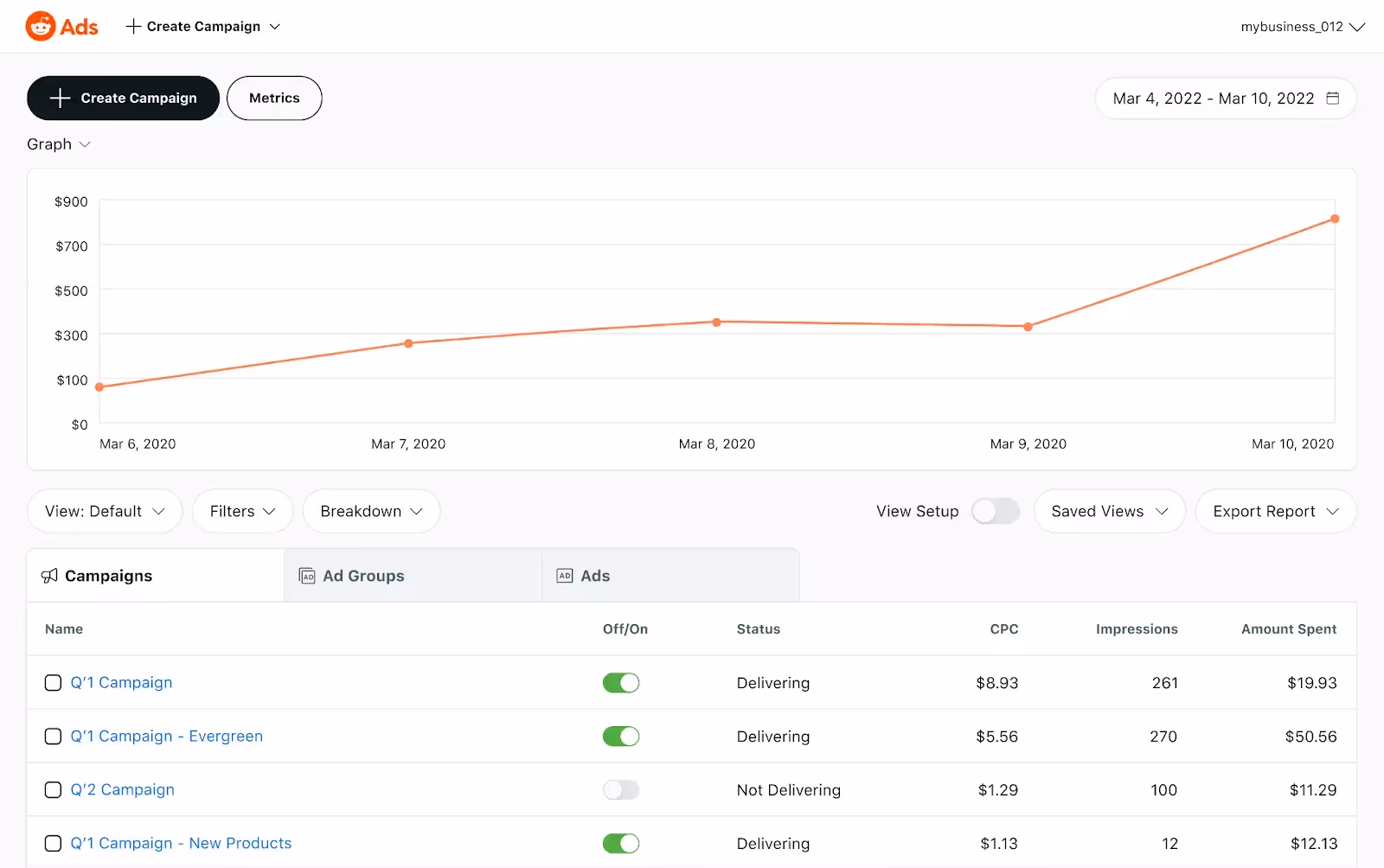Click the Metrics button
1384x868 pixels.
(x=274, y=98)
